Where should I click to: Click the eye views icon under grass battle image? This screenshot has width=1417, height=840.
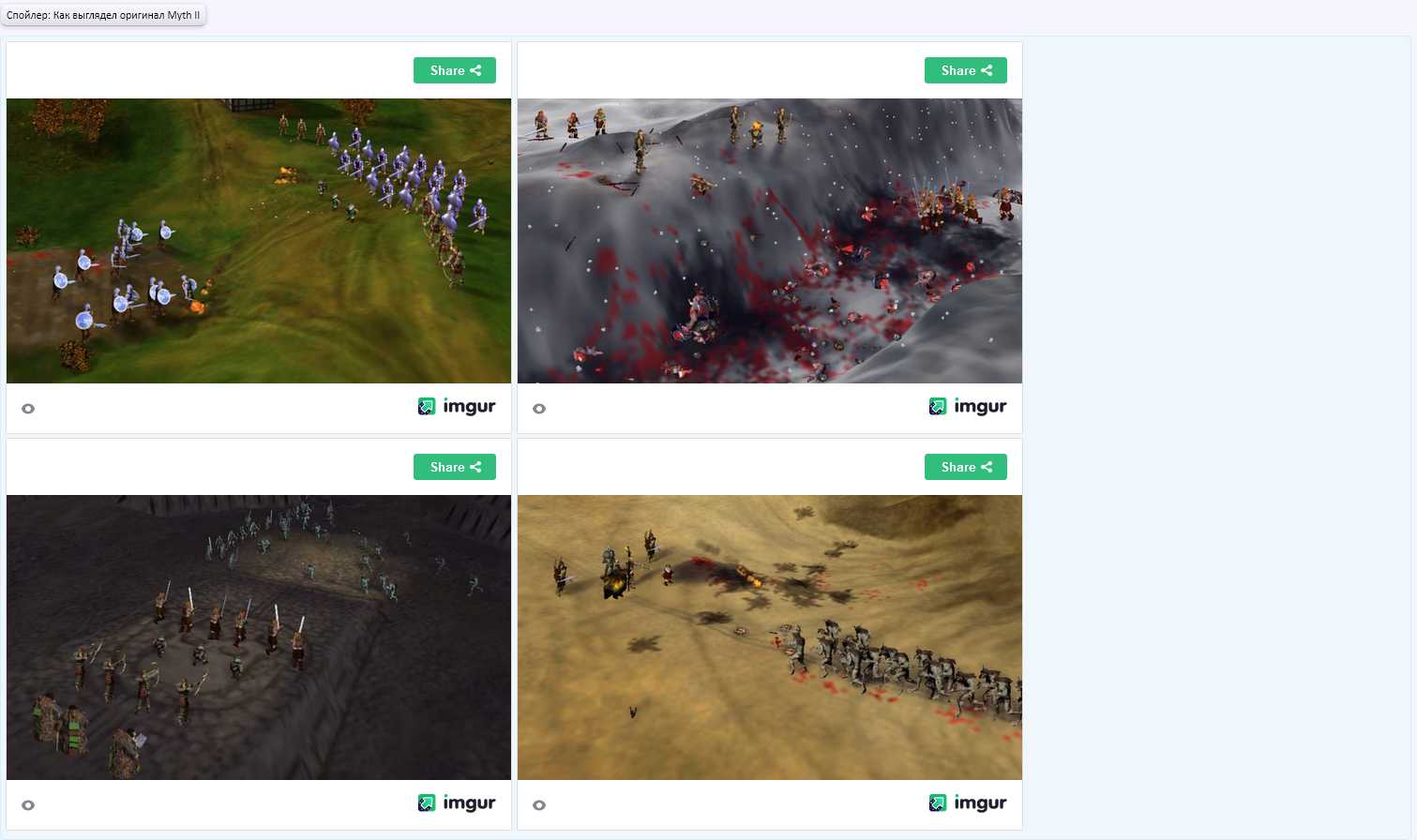[x=28, y=409]
